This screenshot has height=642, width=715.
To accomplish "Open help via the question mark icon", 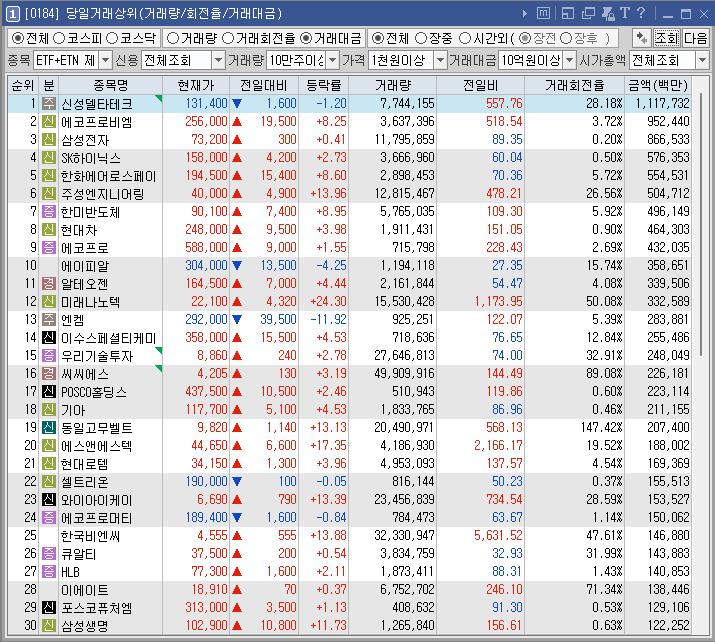I will click(x=641, y=13).
